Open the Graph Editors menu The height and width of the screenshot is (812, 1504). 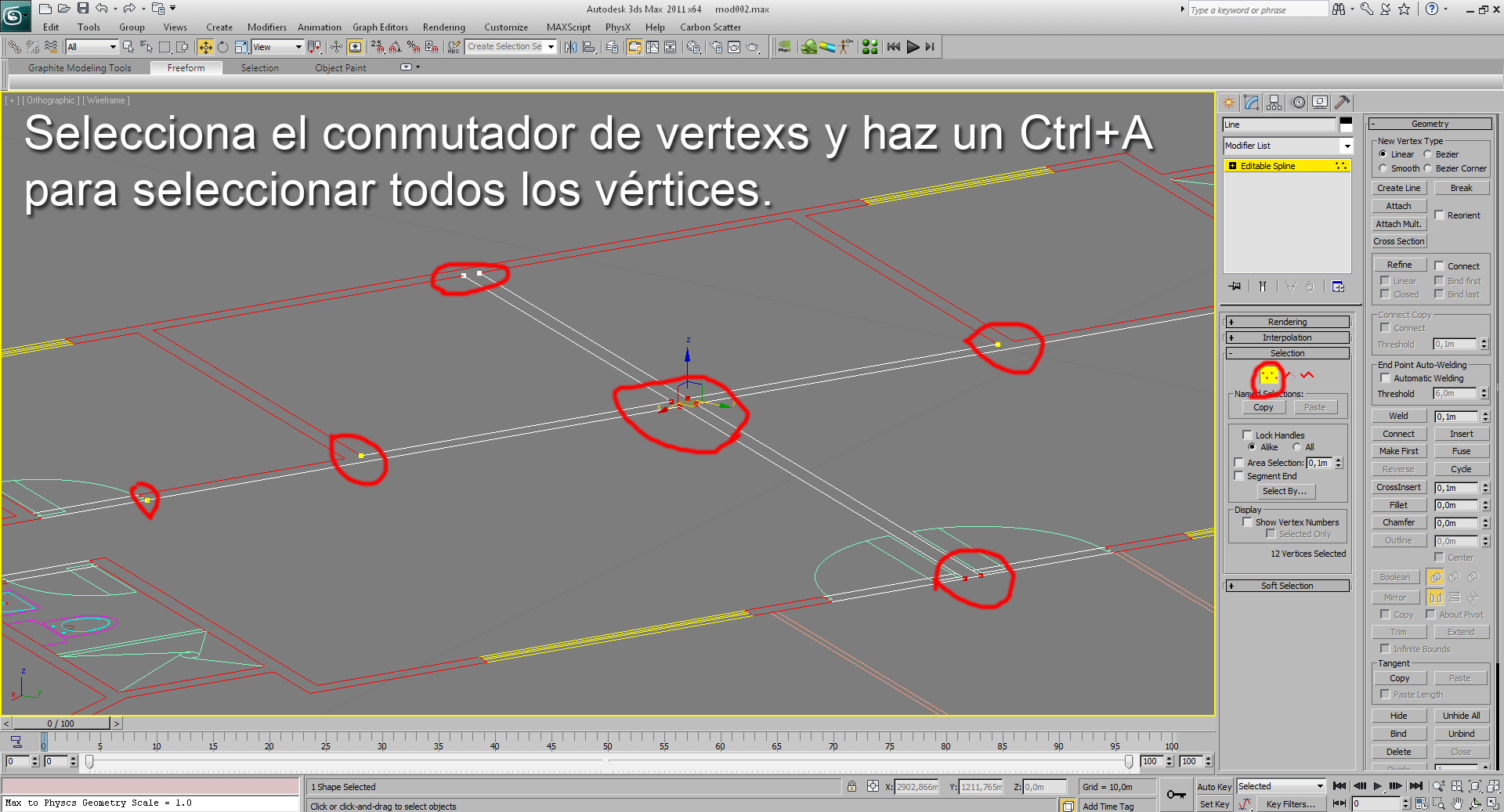pyautogui.click(x=380, y=27)
